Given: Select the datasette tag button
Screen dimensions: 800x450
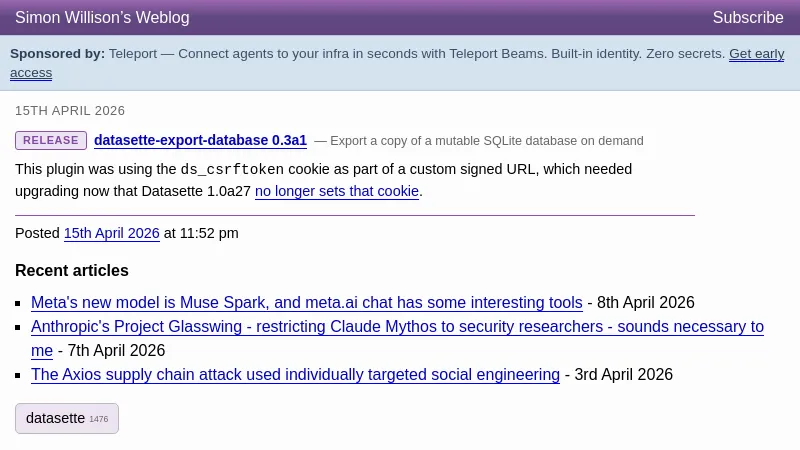Looking at the screenshot, I should pos(56,418).
